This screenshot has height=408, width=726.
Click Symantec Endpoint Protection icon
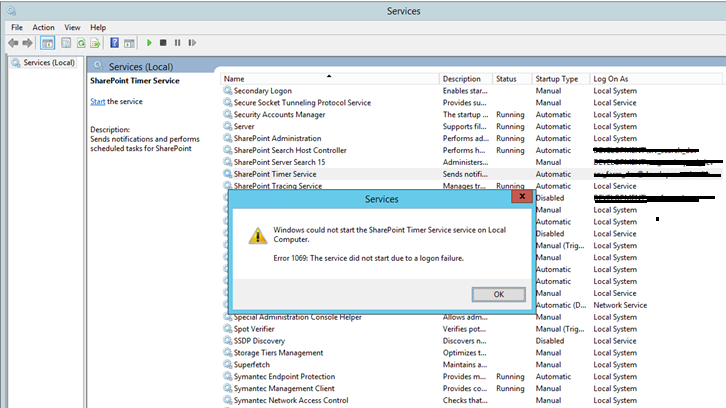pos(227,376)
